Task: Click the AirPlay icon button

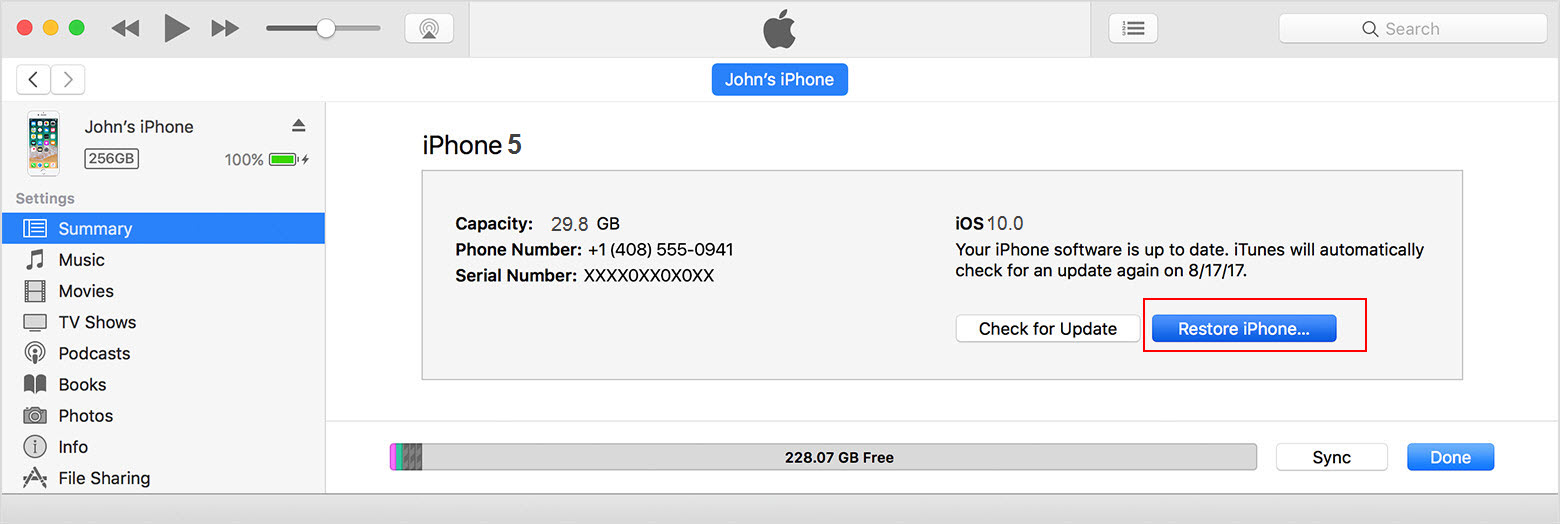Action: point(429,28)
